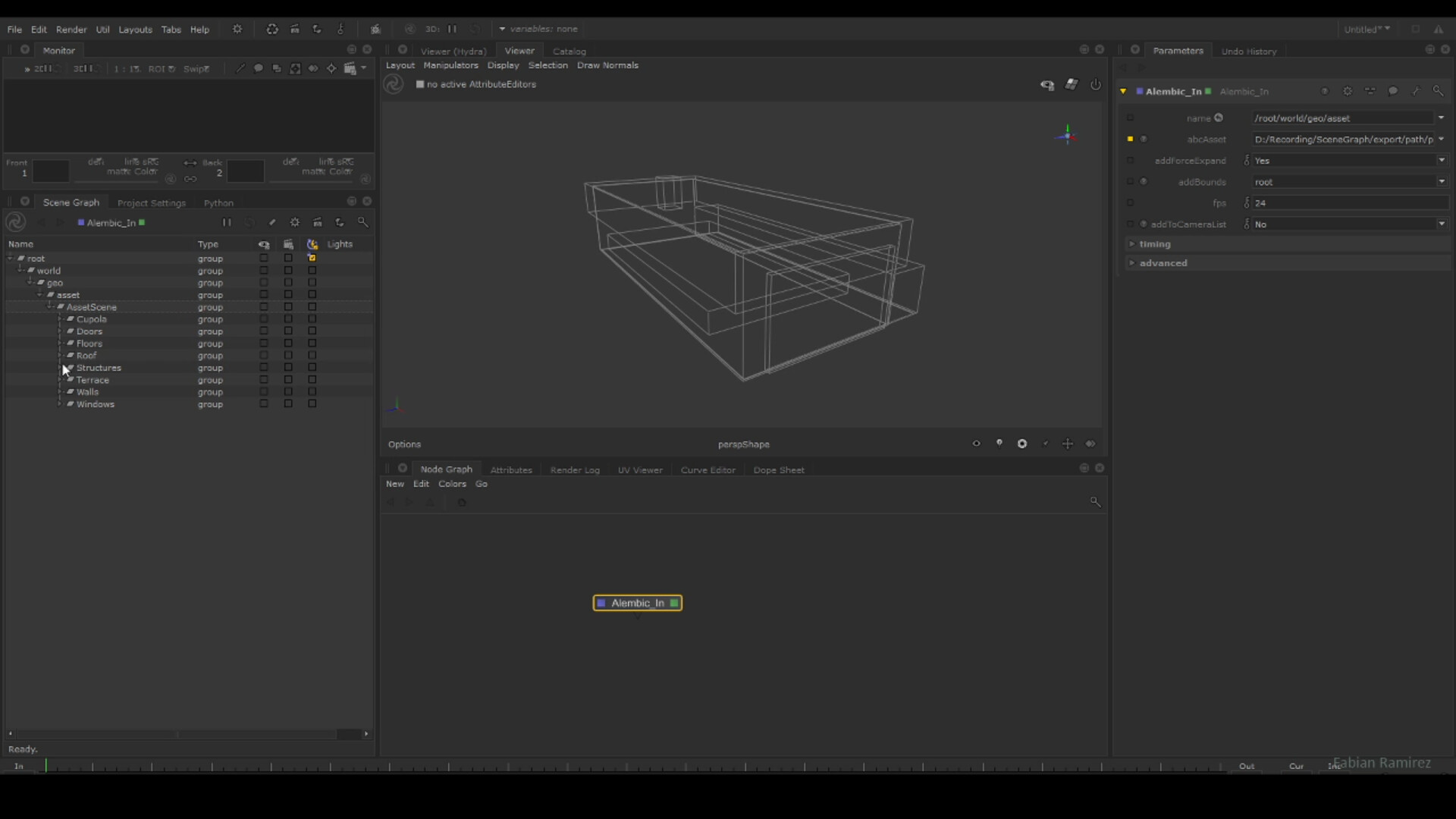Screen dimensions: 1456x819
Task: Enable the Lights checkbox for root
Action: click(x=312, y=258)
